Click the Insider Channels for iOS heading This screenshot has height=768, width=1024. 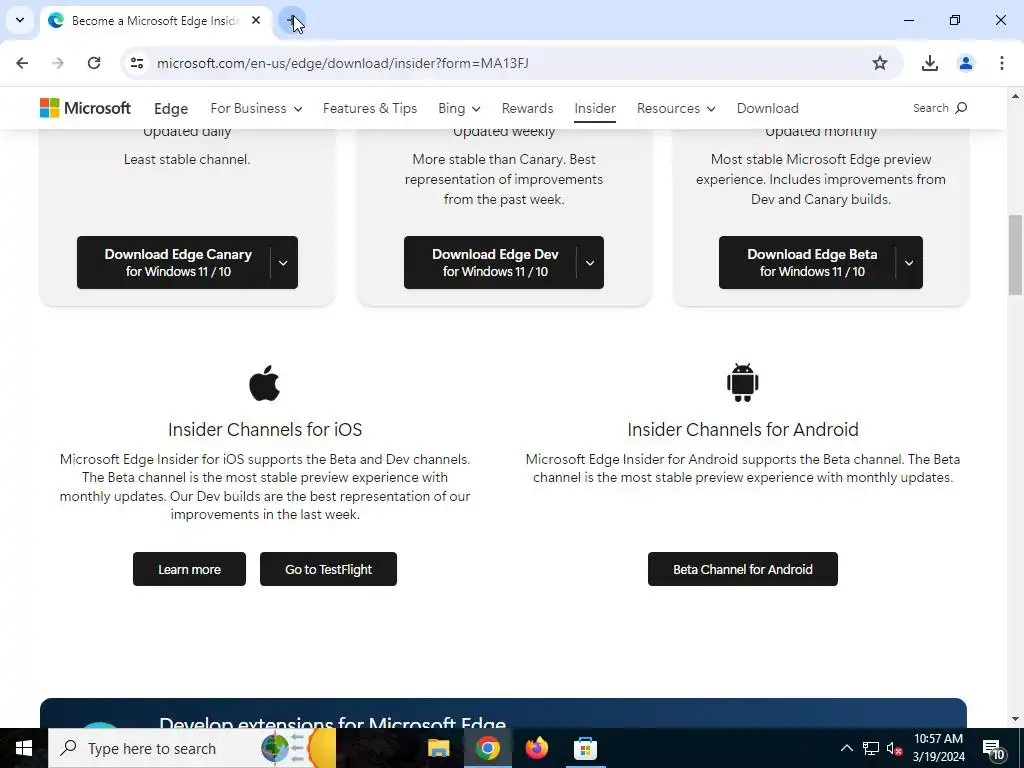pyautogui.click(x=264, y=429)
